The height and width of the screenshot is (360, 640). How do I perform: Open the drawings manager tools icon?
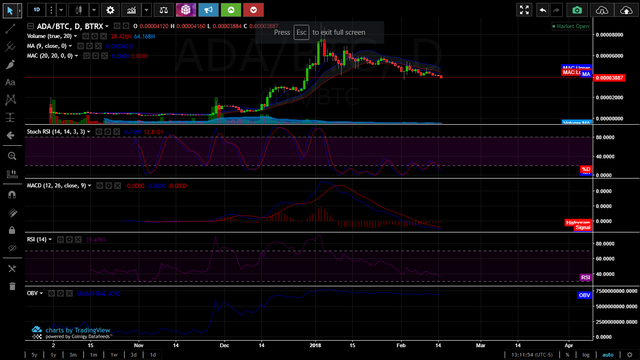tap(12, 269)
